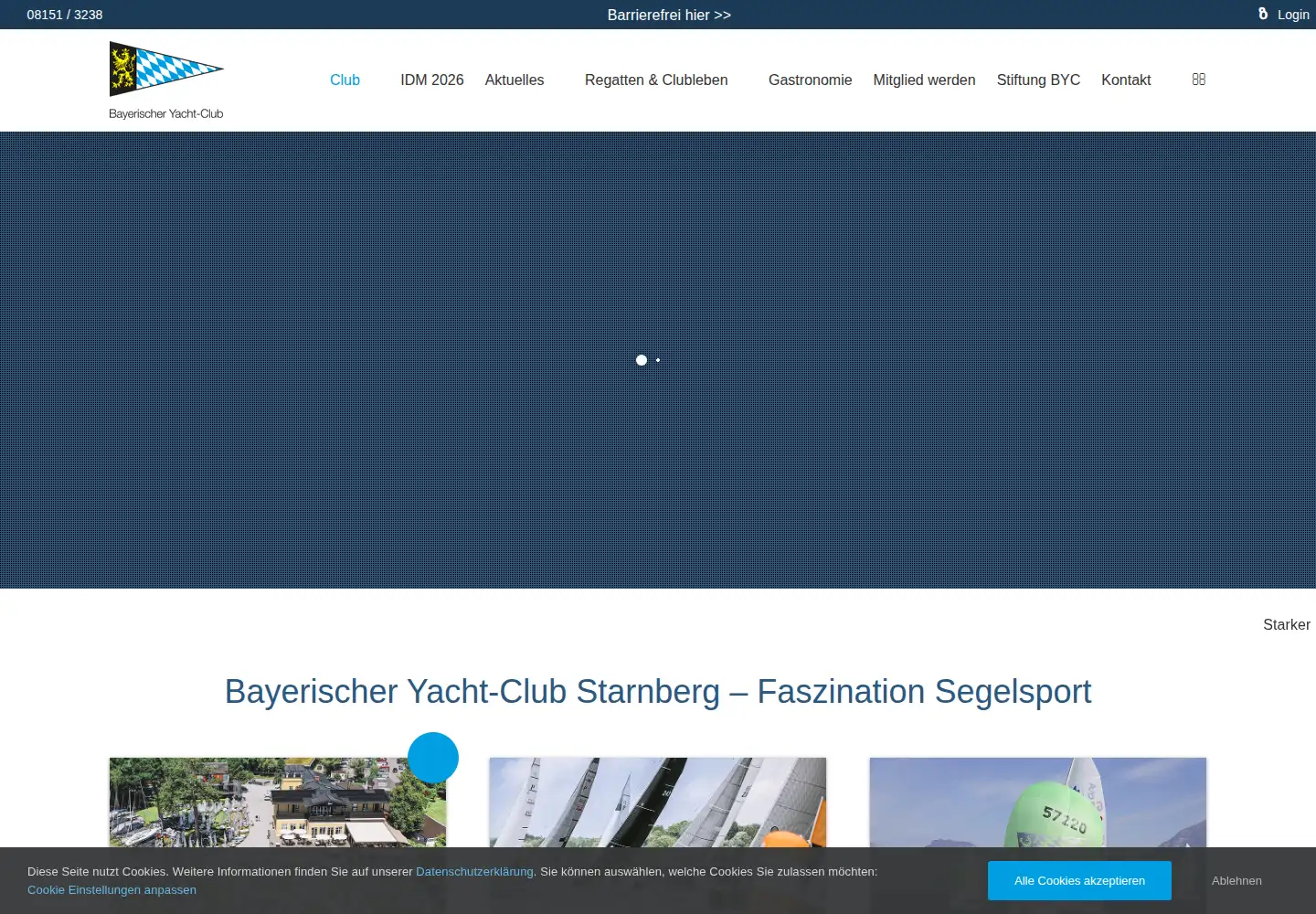This screenshot has width=1316, height=914.
Task: Open the Aktuelles menu
Action: point(515,80)
